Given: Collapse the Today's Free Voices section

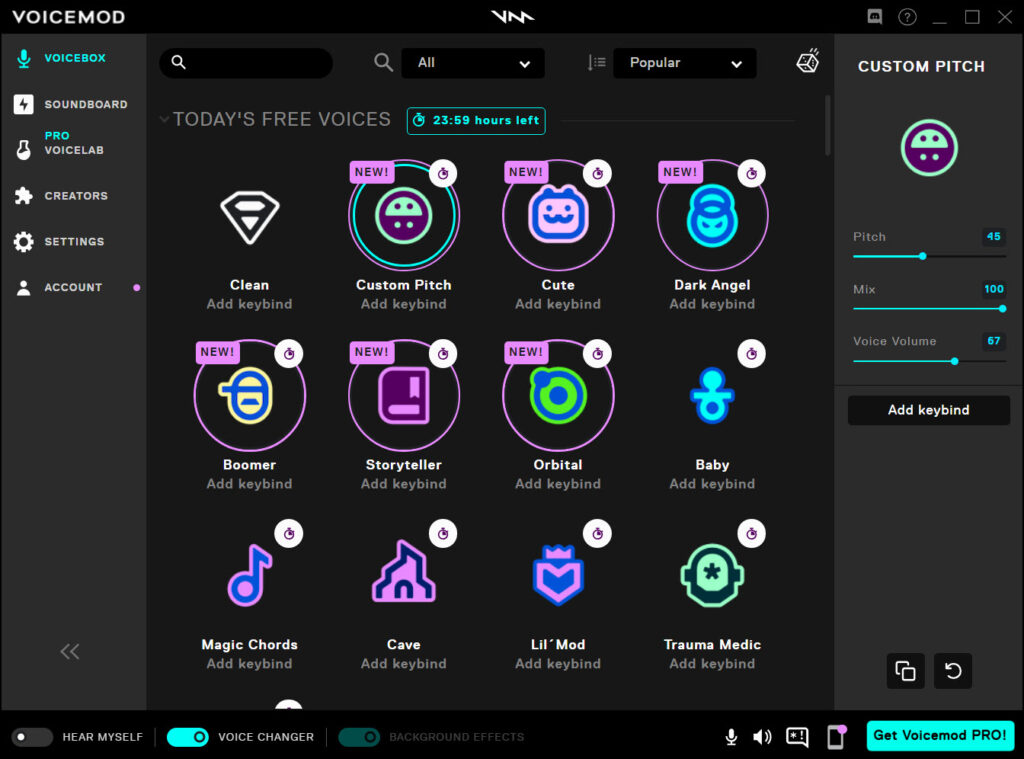Looking at the screenshot, I should [165, 119].
